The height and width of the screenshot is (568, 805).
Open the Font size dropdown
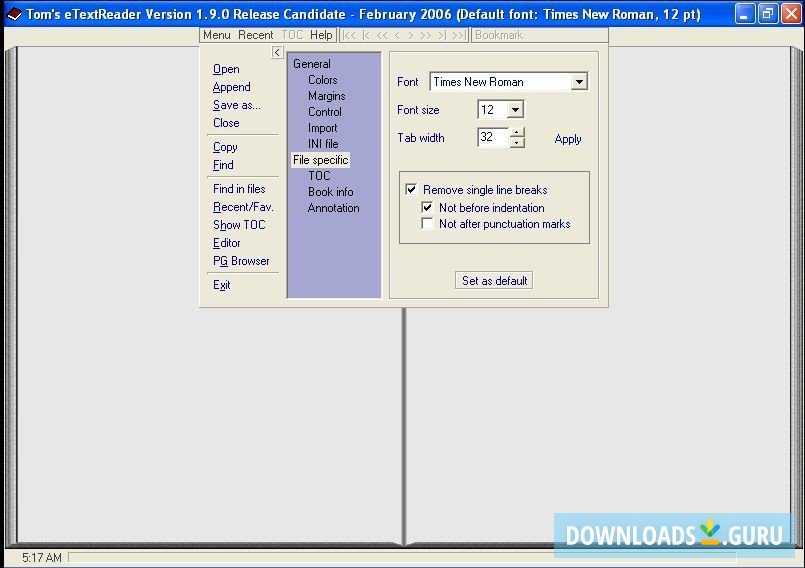coord(515,109)
